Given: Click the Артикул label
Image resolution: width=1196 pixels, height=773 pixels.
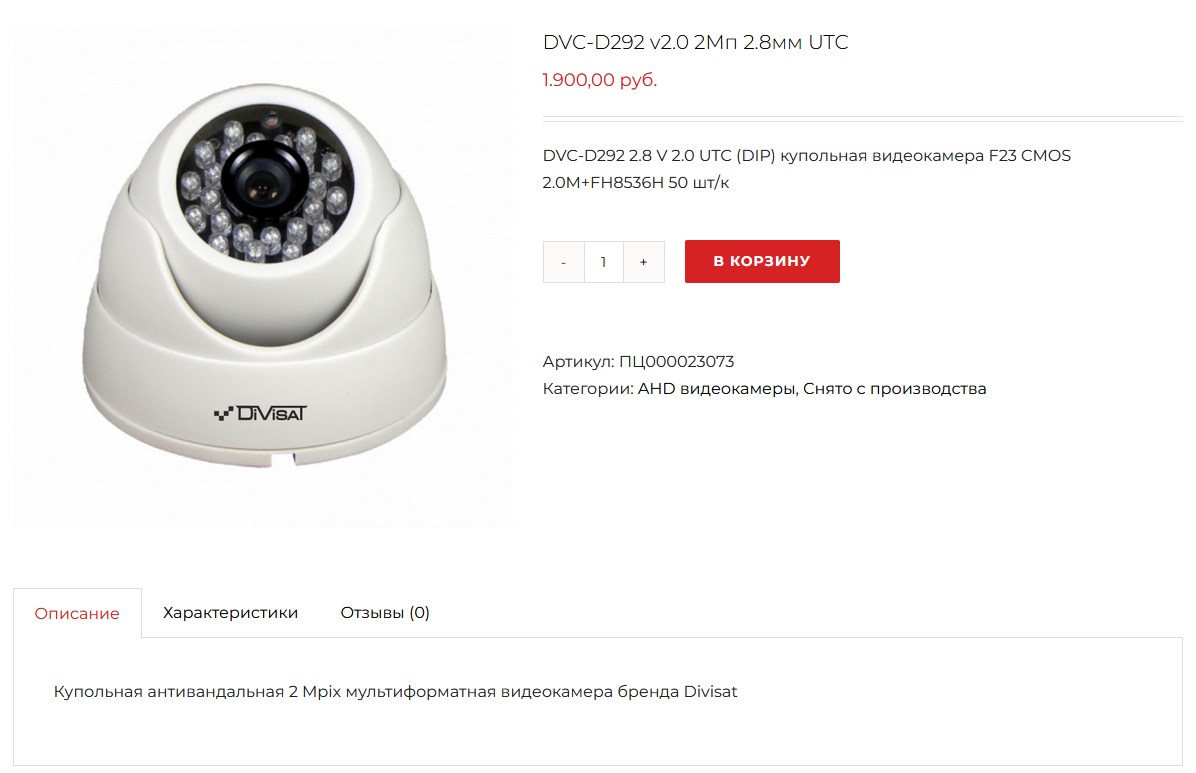Looking at the screenshot, I should point(578,361).
